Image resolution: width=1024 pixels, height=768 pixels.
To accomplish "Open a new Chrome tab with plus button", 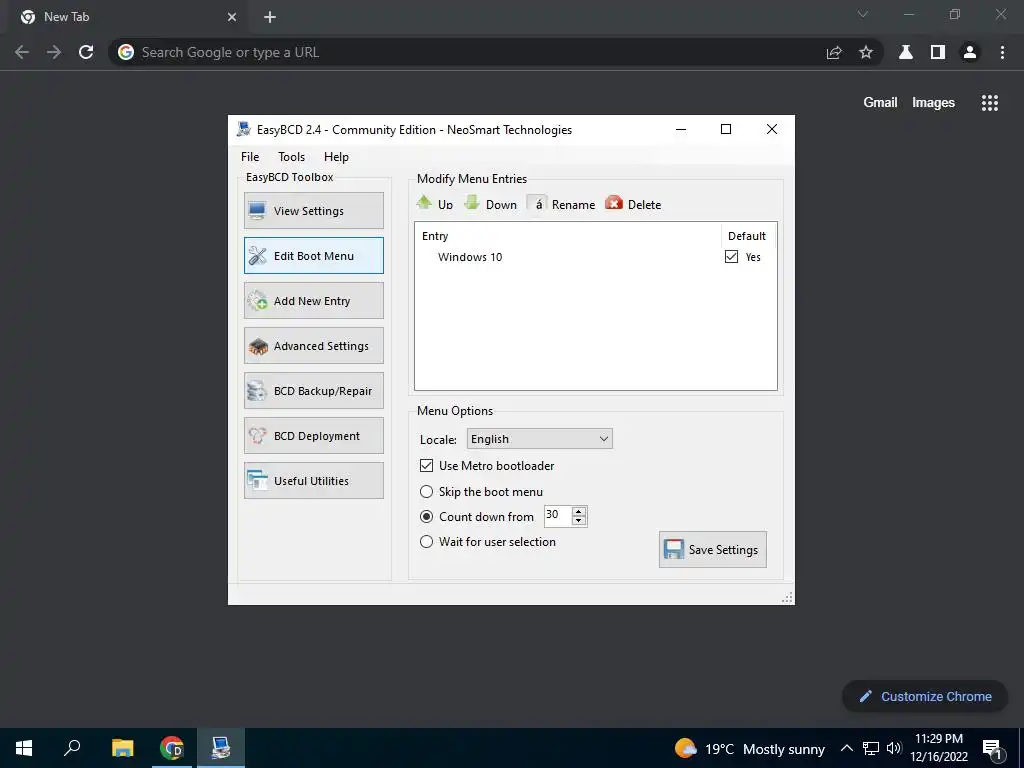I will coord(270,17).
